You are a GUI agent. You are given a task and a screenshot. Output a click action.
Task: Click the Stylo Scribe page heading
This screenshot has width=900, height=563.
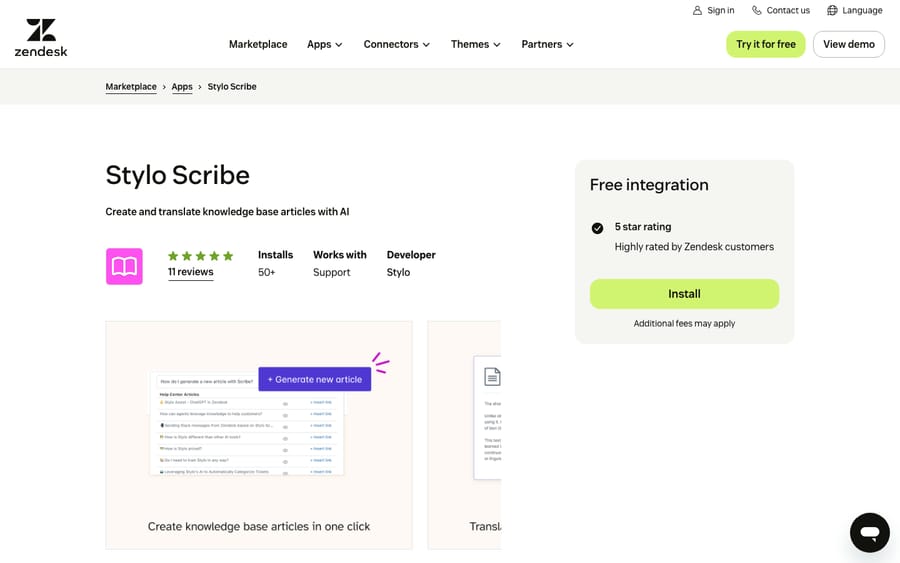coord(177,175)
